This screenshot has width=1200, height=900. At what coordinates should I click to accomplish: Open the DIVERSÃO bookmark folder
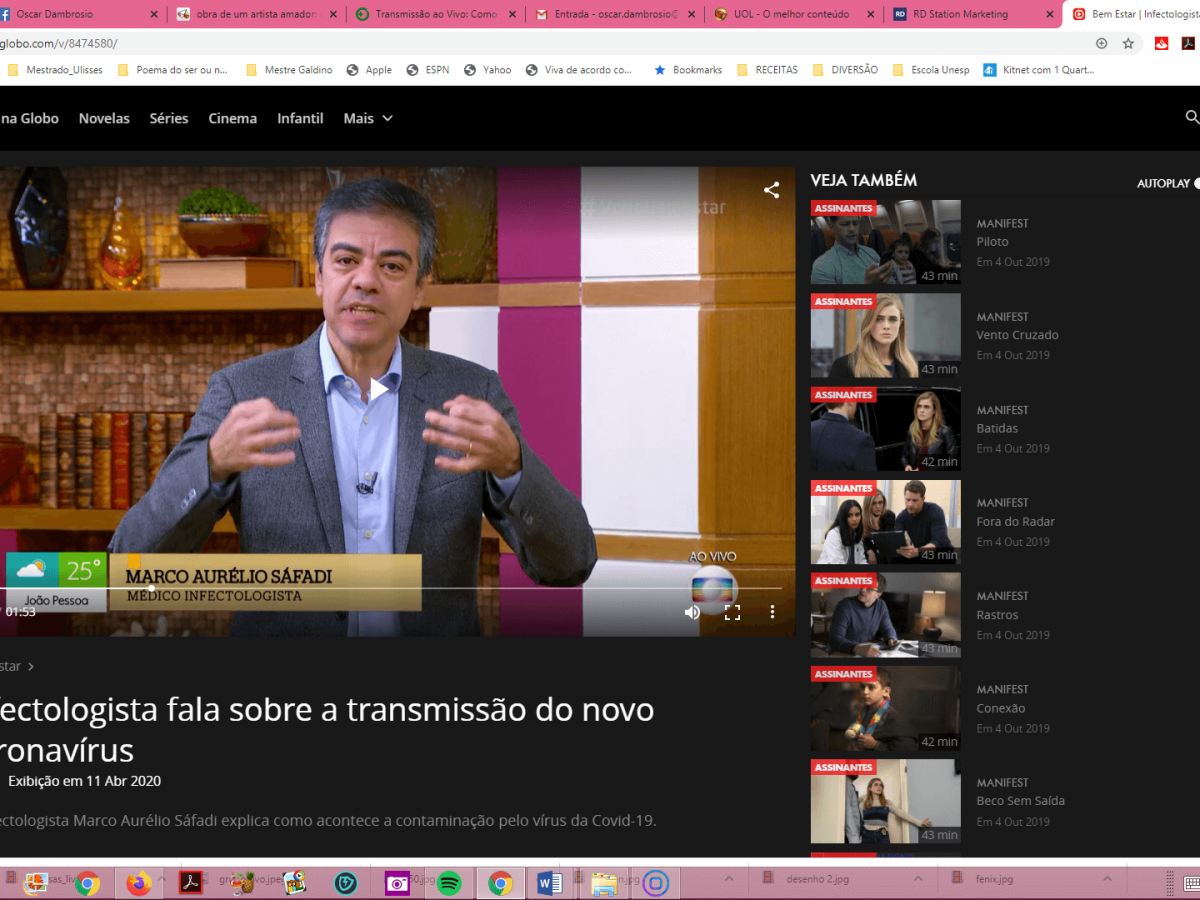point(845,70)
